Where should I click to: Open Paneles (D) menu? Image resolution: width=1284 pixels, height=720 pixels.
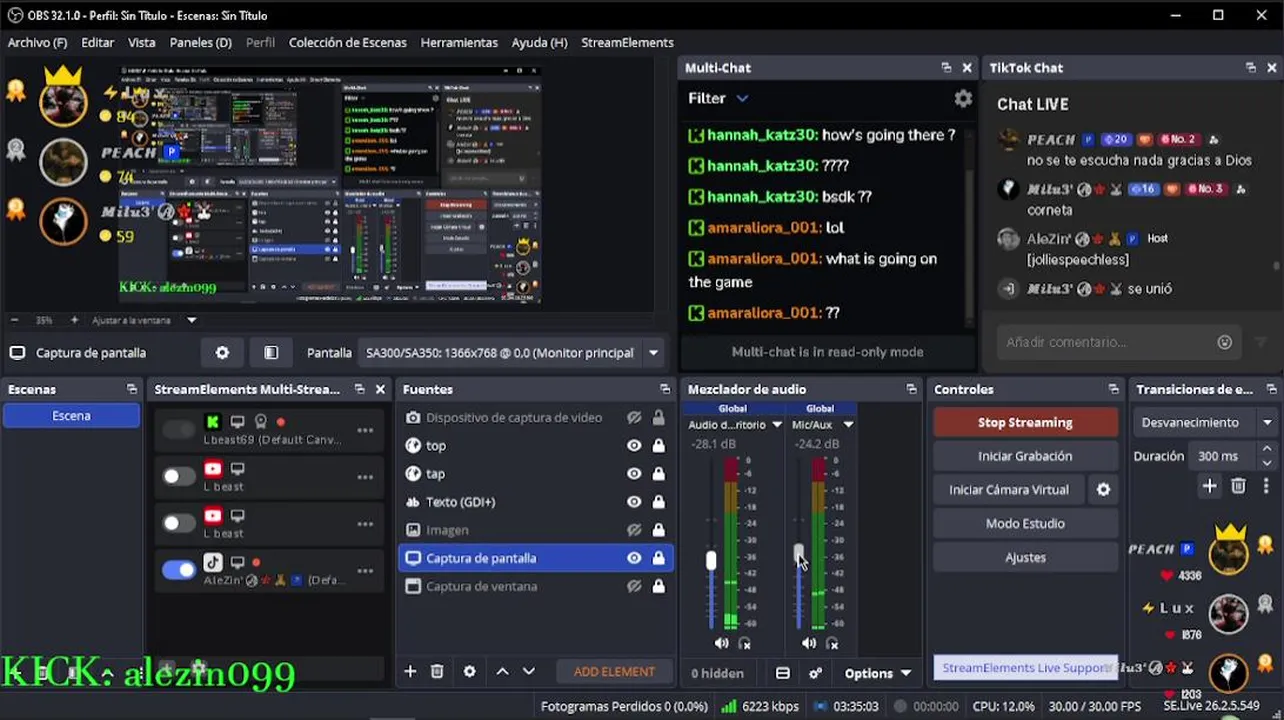[201, 43]
